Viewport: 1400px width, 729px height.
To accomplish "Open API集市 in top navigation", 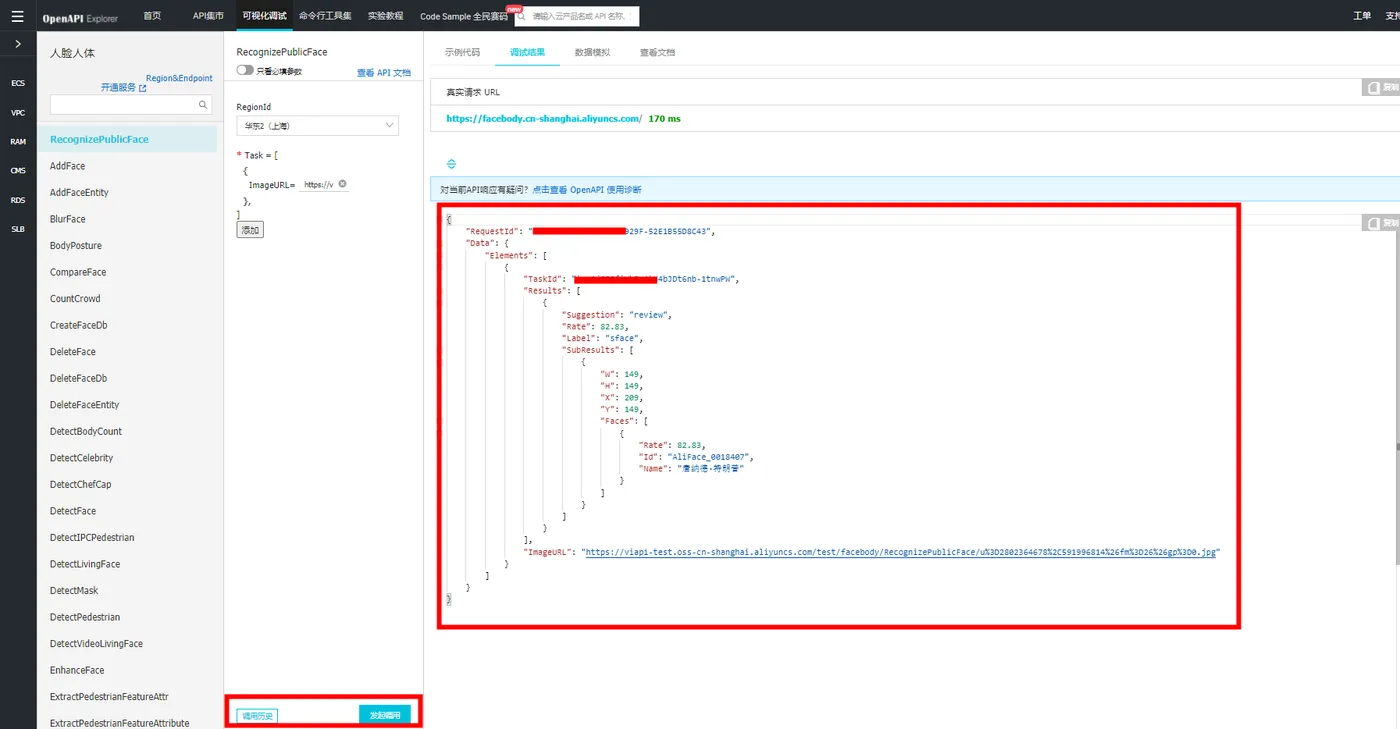I will coord(208,16).
